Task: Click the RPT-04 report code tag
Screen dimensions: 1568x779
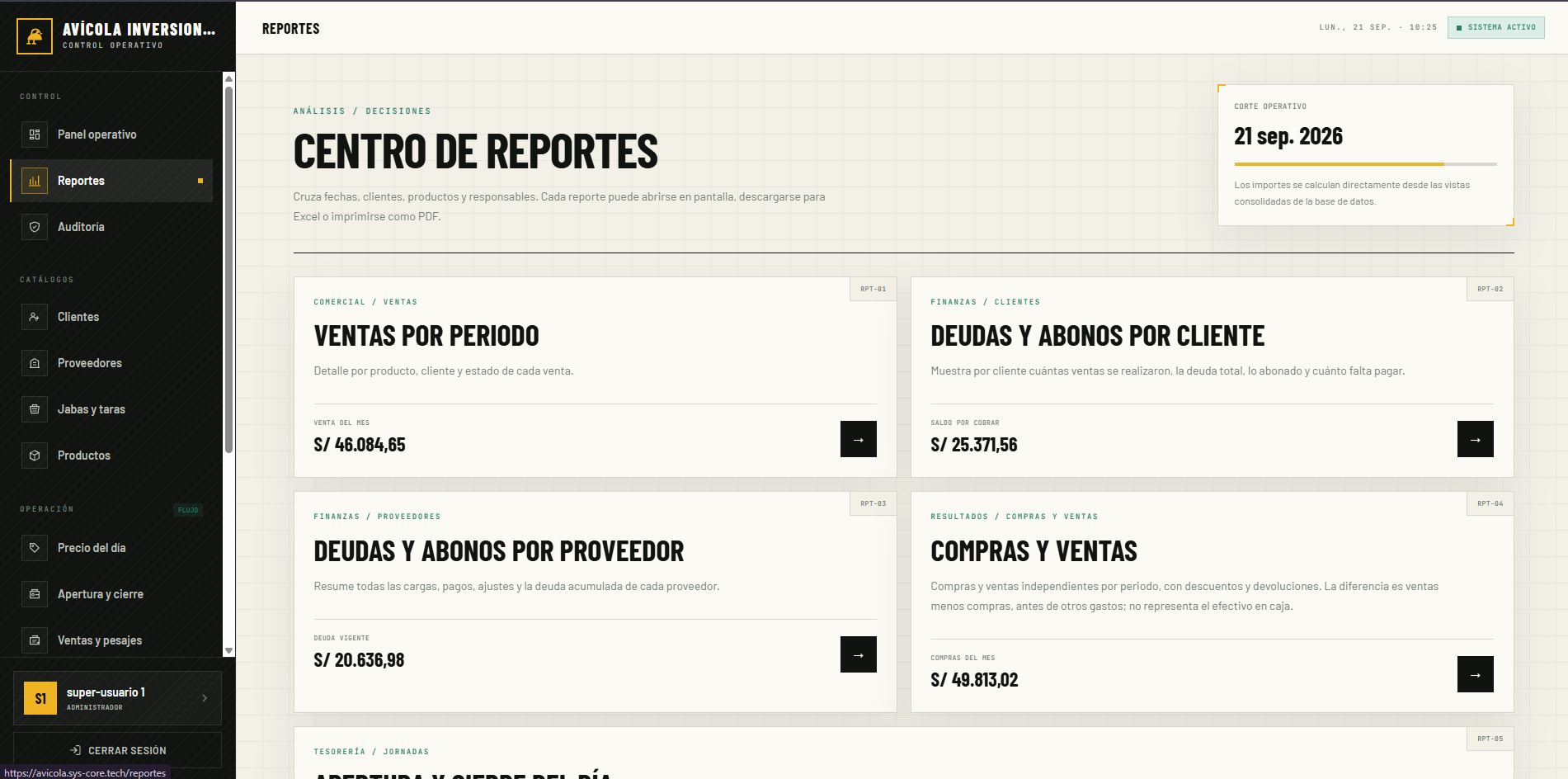Action: click(1490, 503)
